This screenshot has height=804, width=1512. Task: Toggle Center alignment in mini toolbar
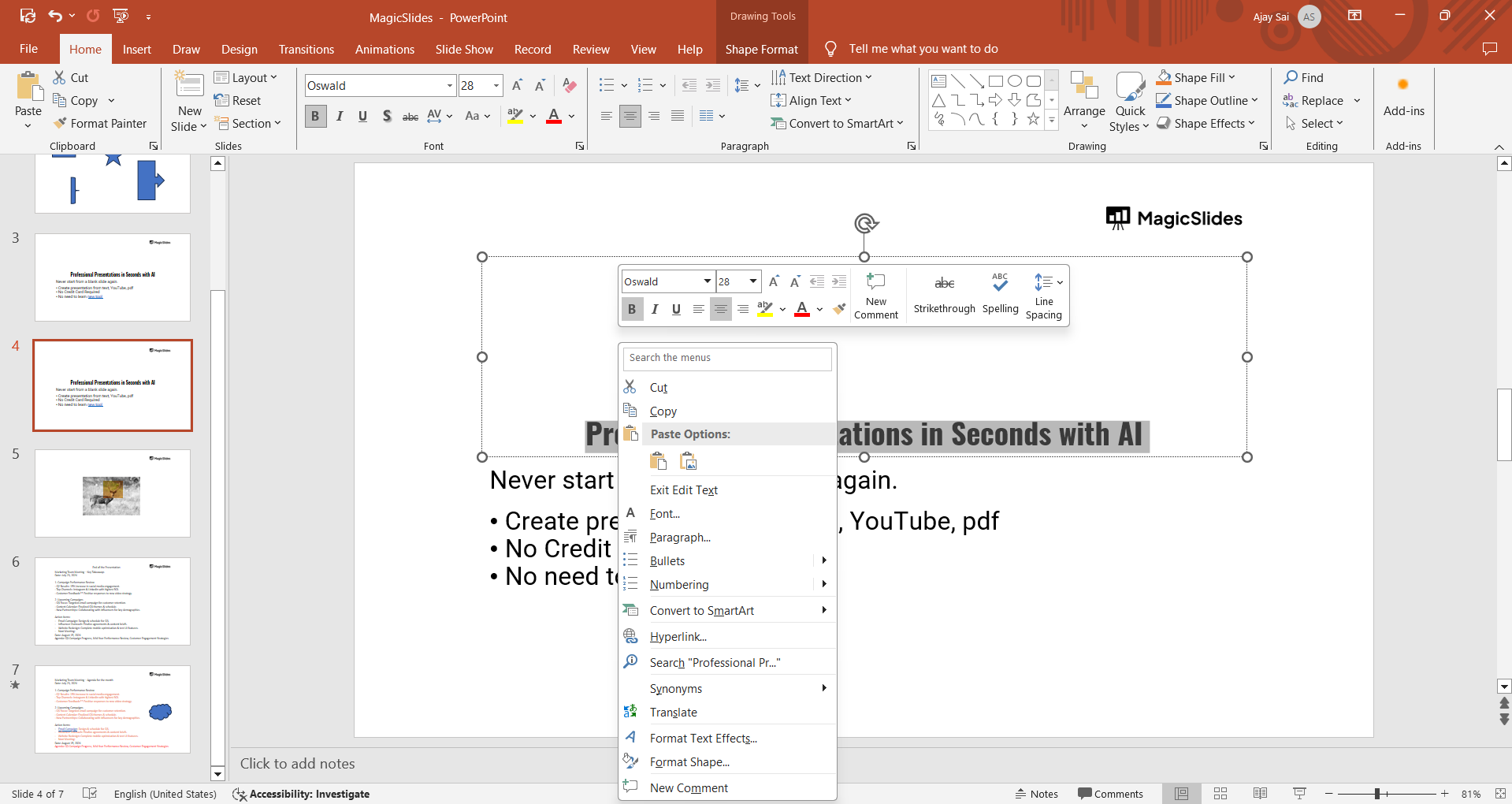(x=720, y=309)
